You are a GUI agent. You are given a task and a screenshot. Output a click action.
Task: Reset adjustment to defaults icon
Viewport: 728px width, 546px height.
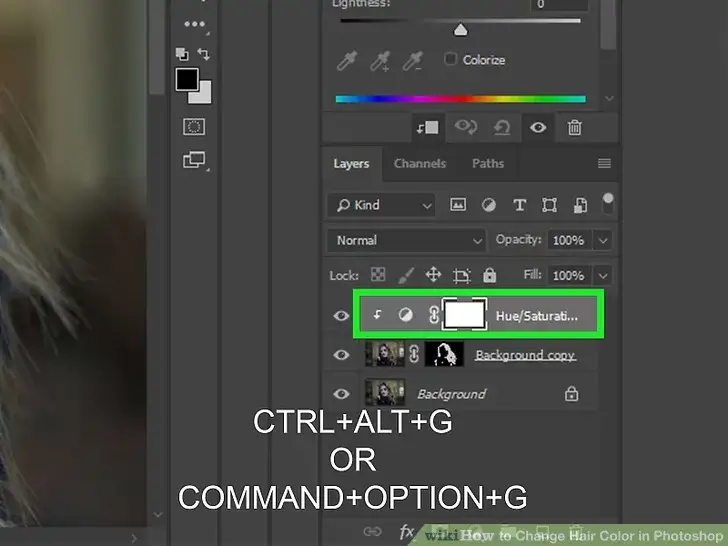[502, 127]
